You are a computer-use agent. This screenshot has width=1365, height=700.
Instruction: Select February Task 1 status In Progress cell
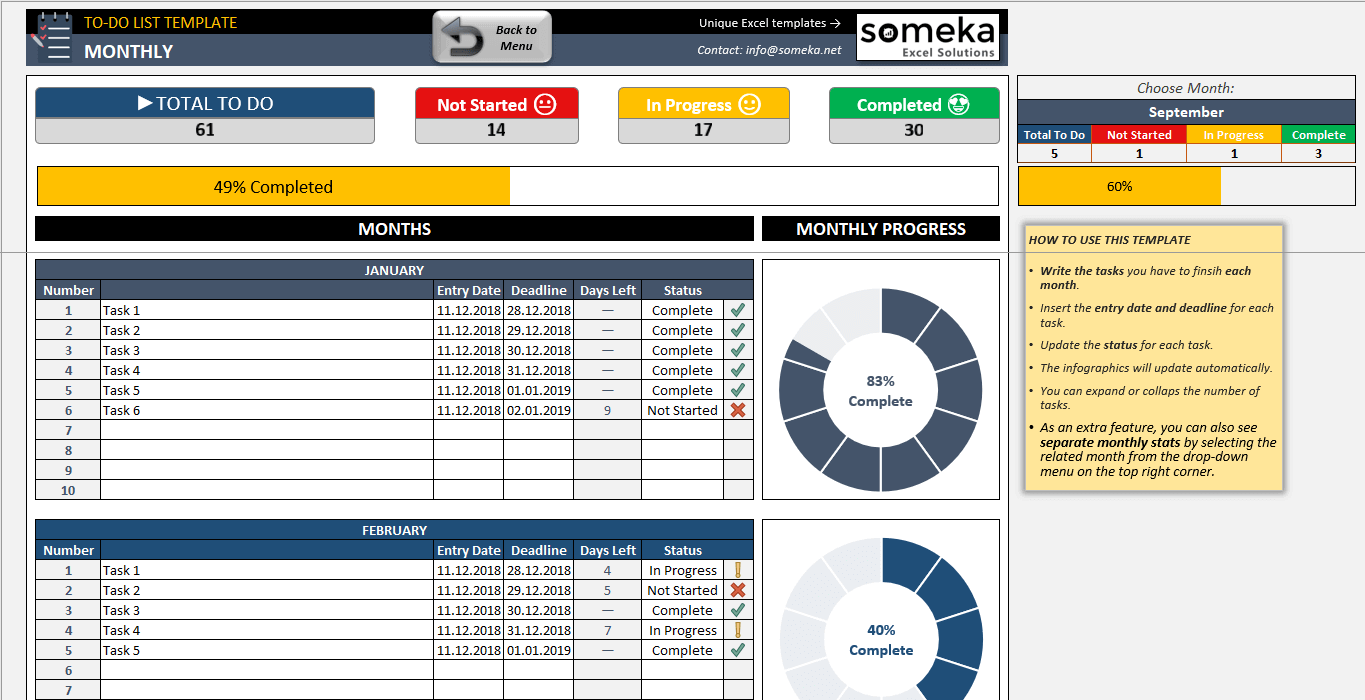682,570
